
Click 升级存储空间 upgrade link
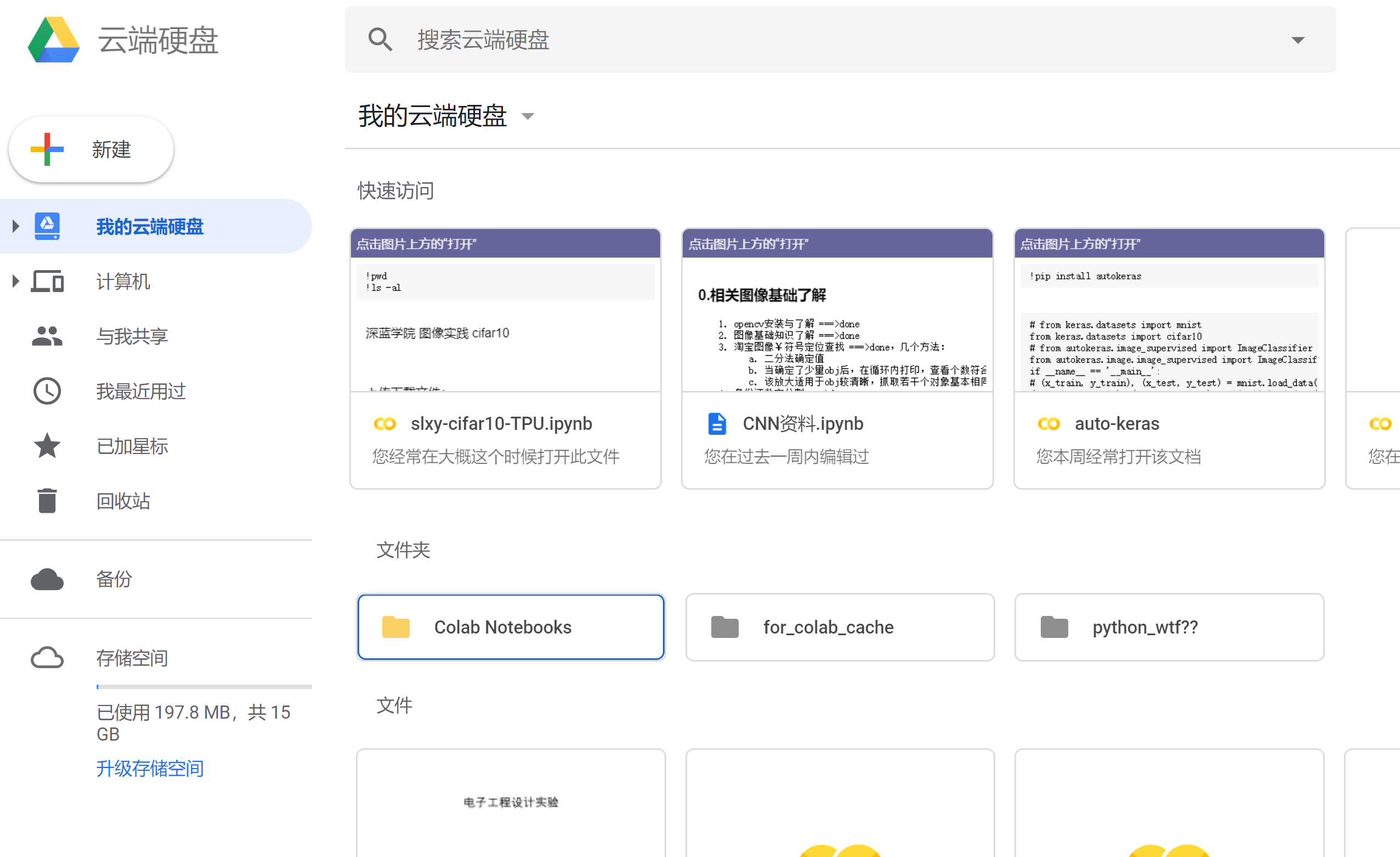click(149, 768)
